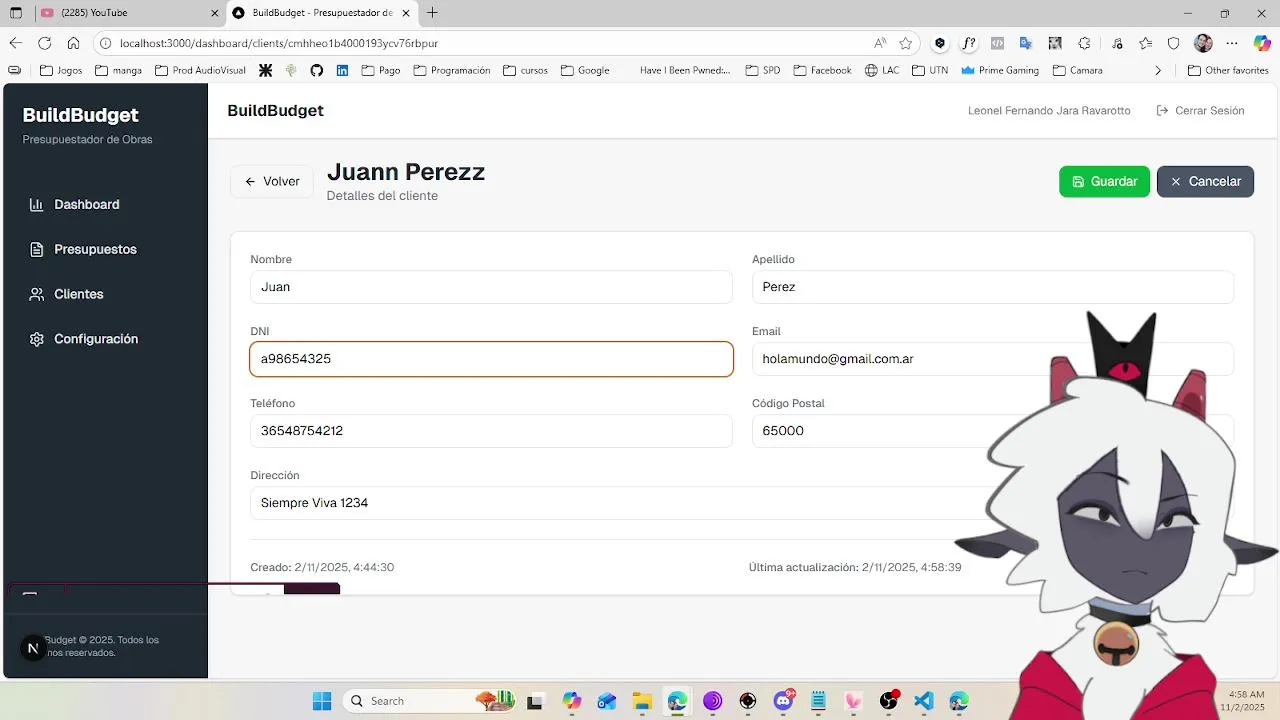Click the read aloud icon in address bar
Screen dimensions: 1280x720
pos(880,43)
